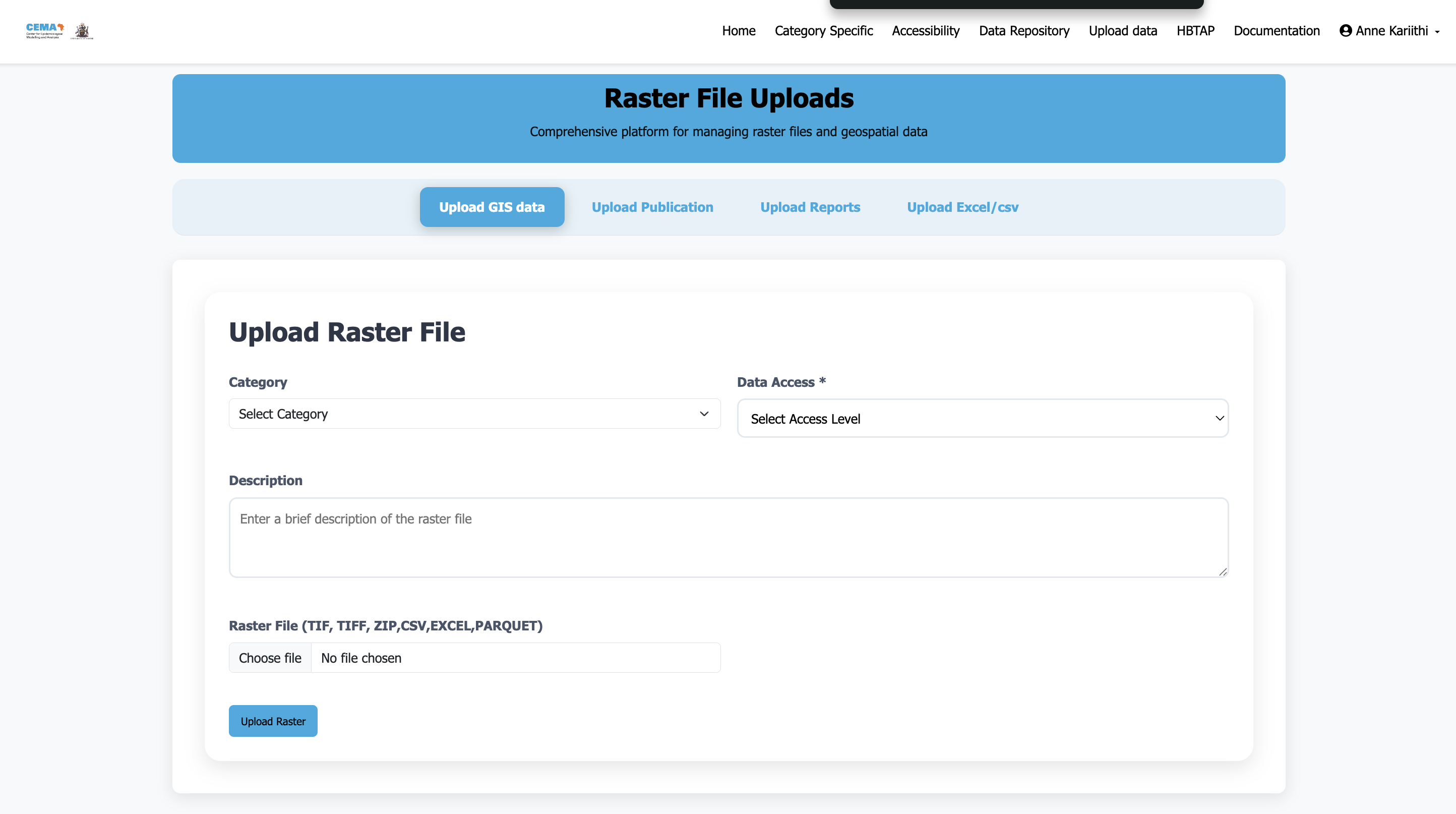
Task: Open the Documentation page
Action: [1276, 31]
